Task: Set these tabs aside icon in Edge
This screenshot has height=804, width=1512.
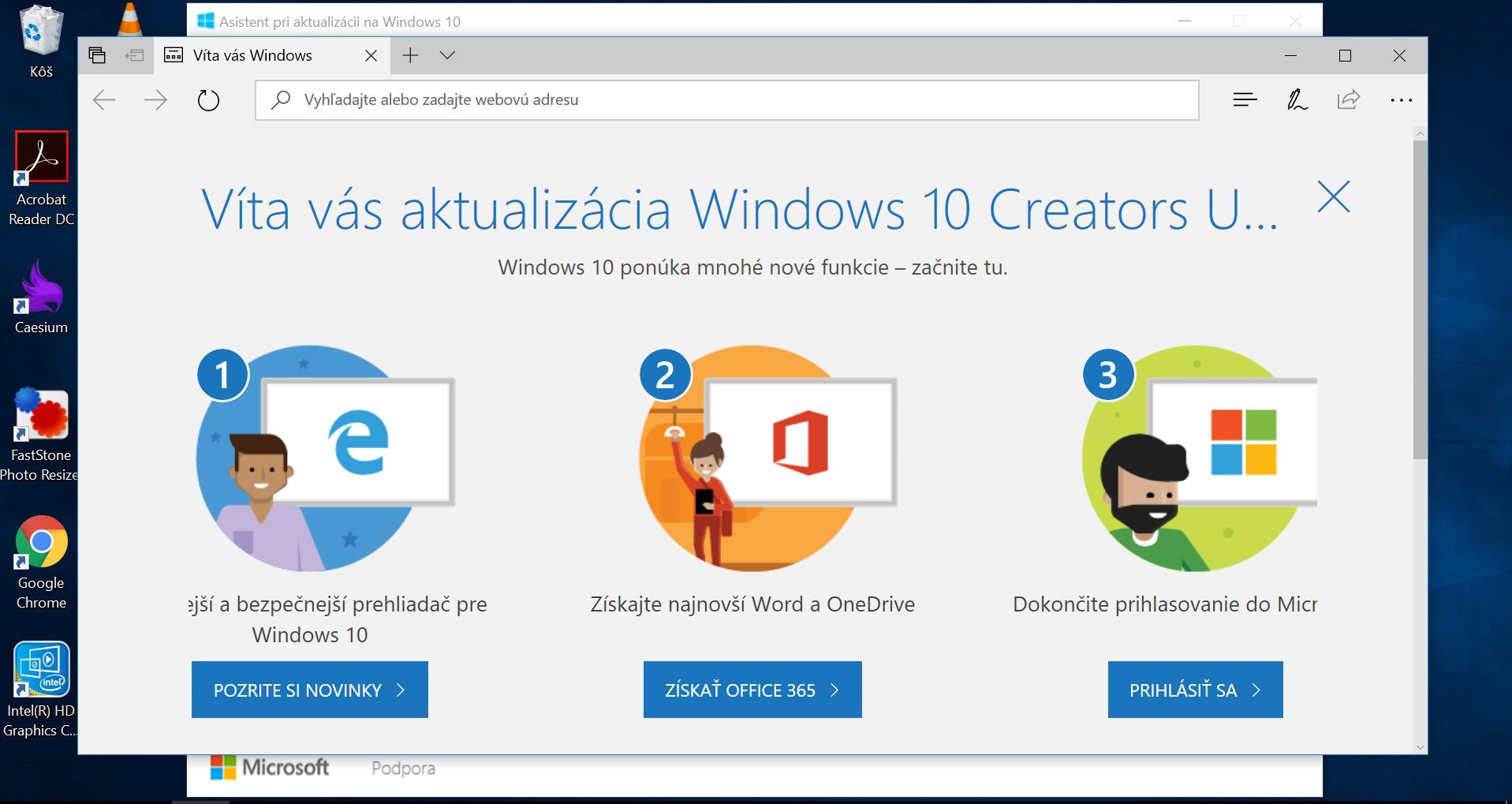Action: [x=135, y=55]
